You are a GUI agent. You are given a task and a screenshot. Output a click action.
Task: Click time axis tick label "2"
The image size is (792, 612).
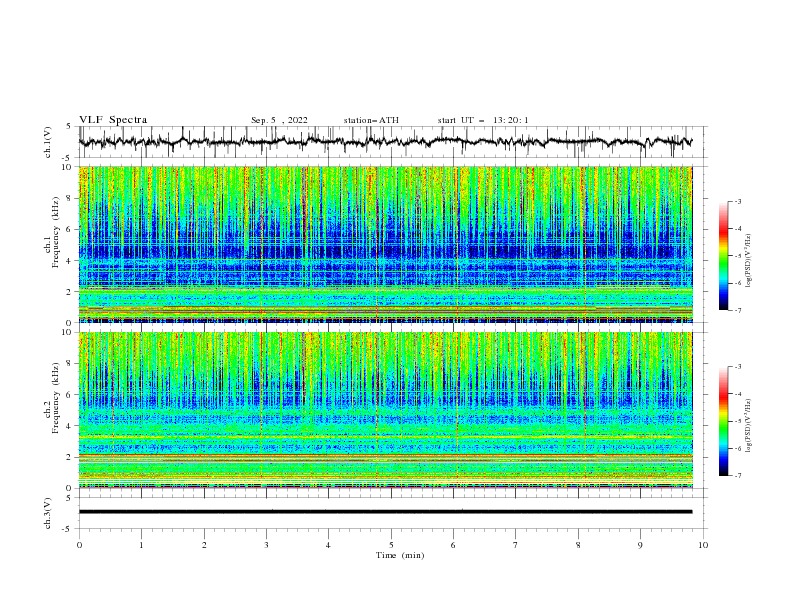pos(204,545)
